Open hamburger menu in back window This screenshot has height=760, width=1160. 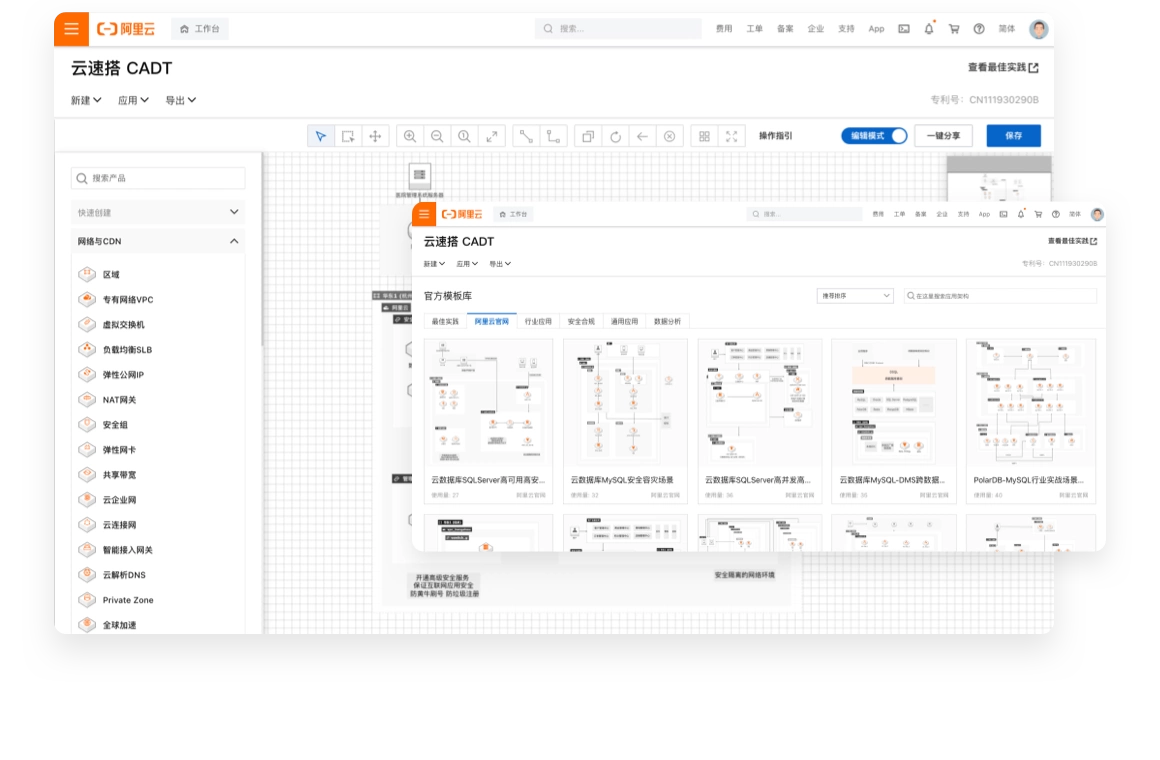(x=71, y=29)
